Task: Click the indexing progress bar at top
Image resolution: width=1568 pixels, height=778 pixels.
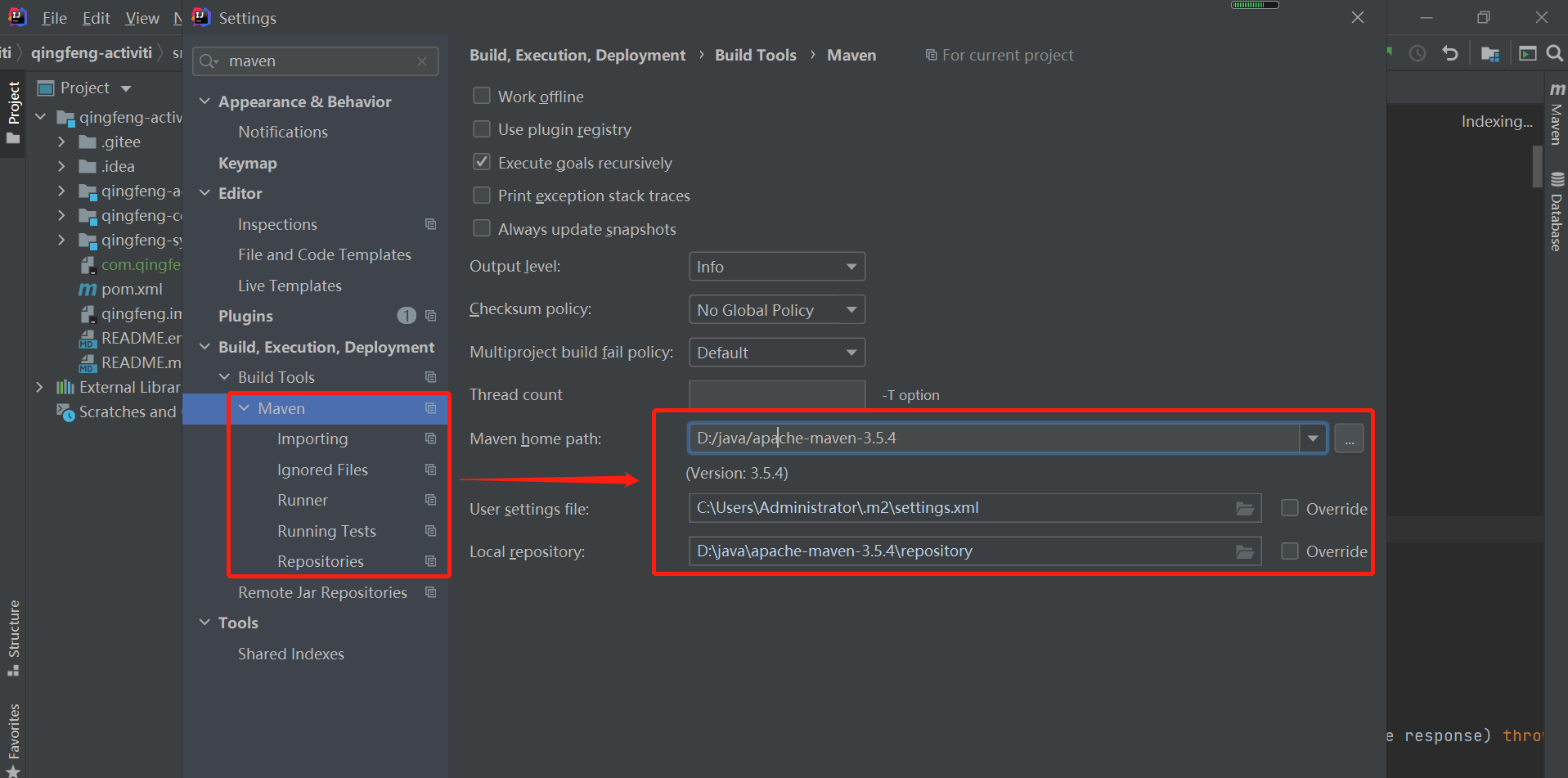Action: coord(1255,5)
